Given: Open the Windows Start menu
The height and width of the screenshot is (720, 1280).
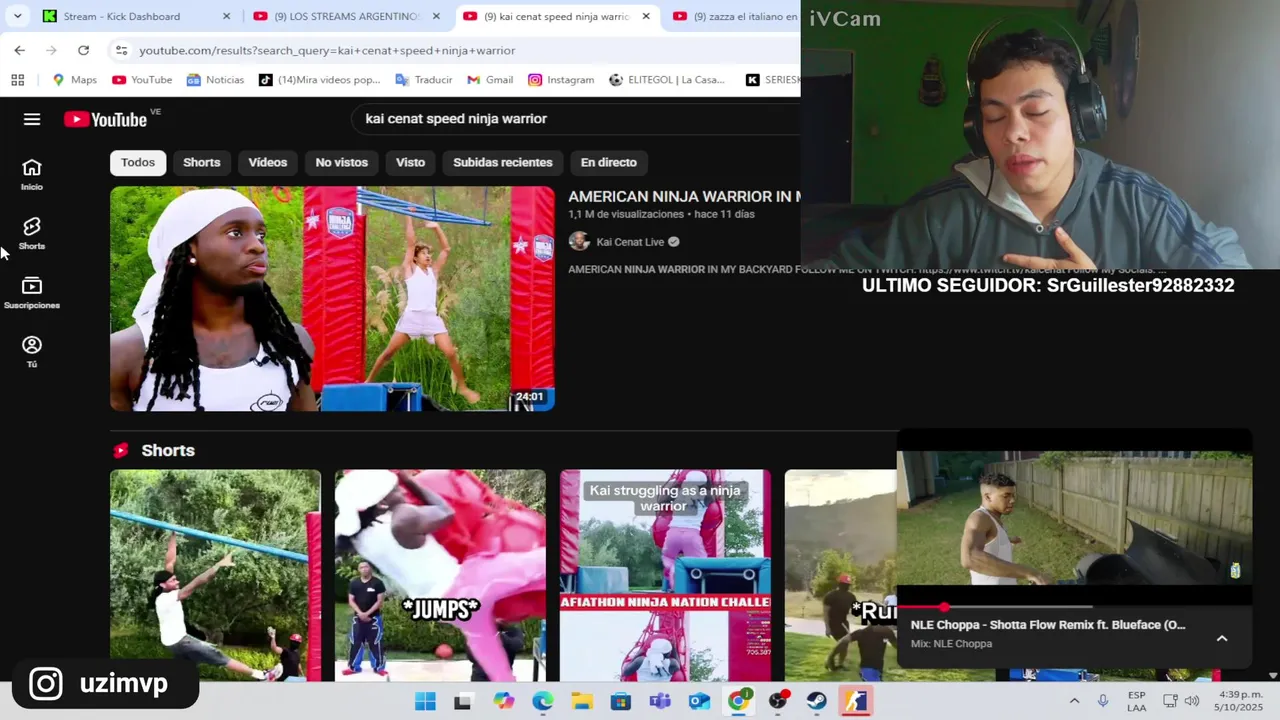Looking at the screenshot, I should [x=425, y=701].
